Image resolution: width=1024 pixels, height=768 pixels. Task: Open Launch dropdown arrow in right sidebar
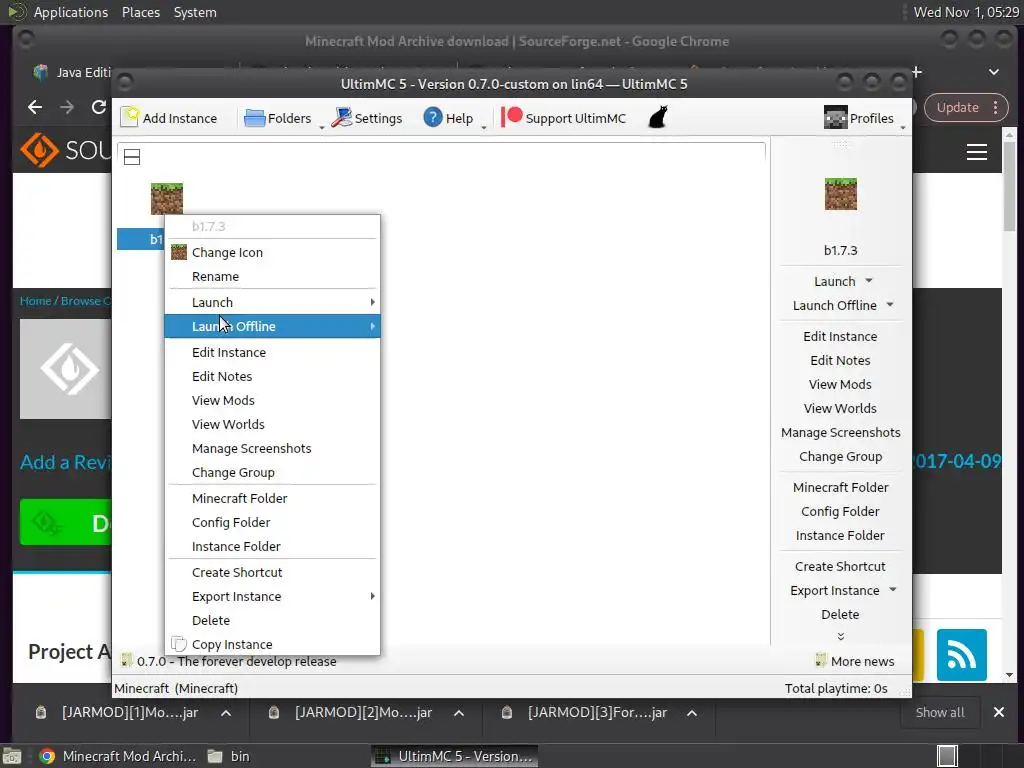coord(869,281)
